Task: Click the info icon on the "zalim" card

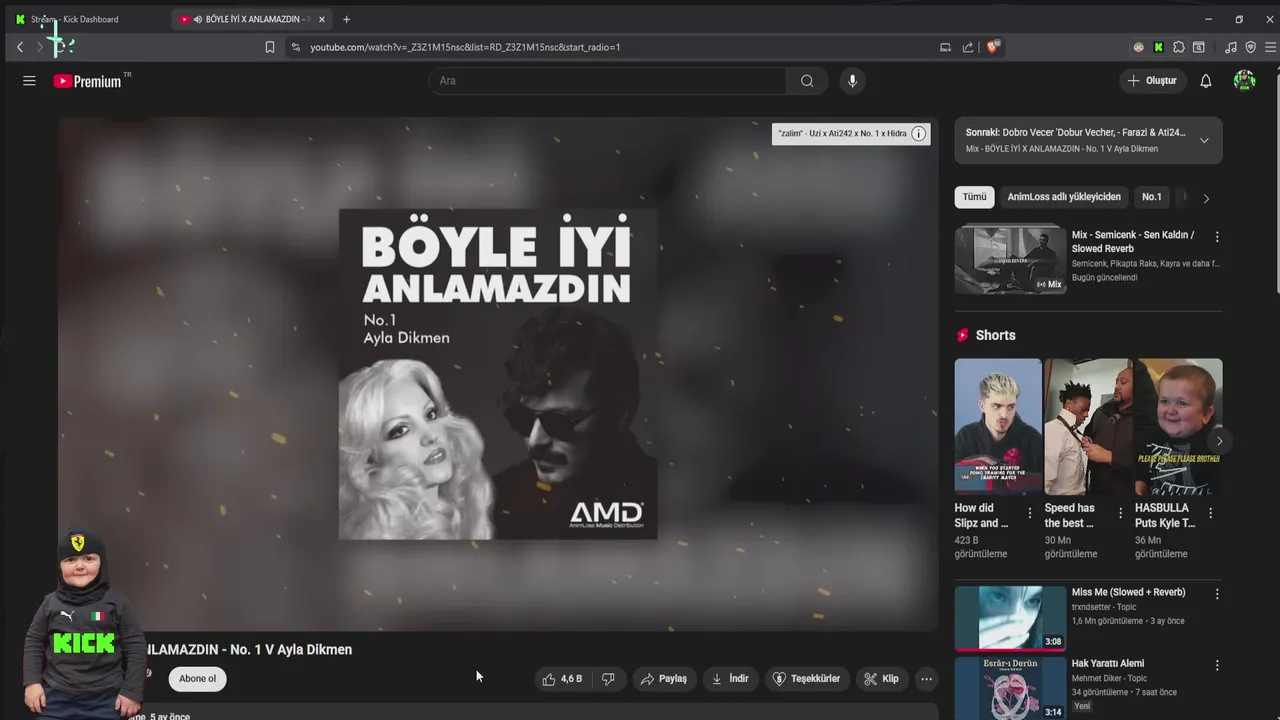Action: click(x=918, y=134)
